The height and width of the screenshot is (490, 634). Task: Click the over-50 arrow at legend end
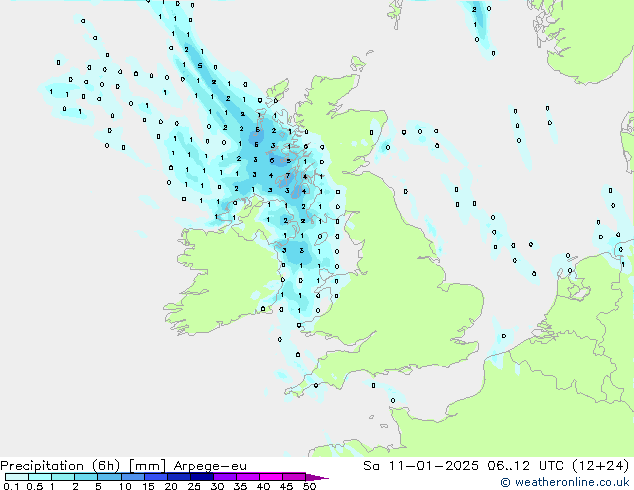point(317,477)
